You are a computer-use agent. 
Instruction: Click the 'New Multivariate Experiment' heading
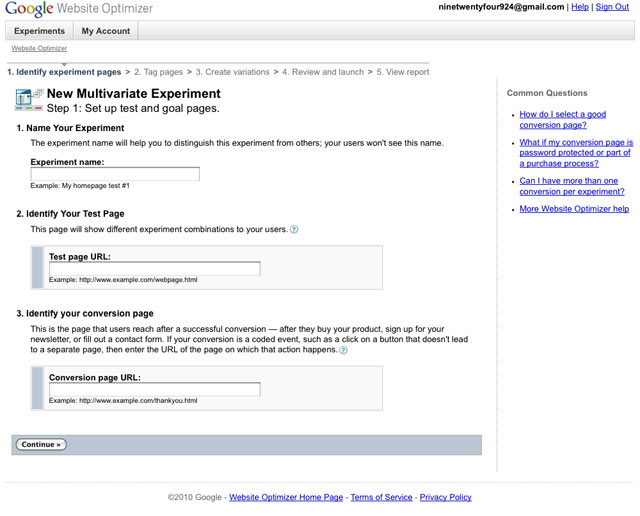click(133, 93)
